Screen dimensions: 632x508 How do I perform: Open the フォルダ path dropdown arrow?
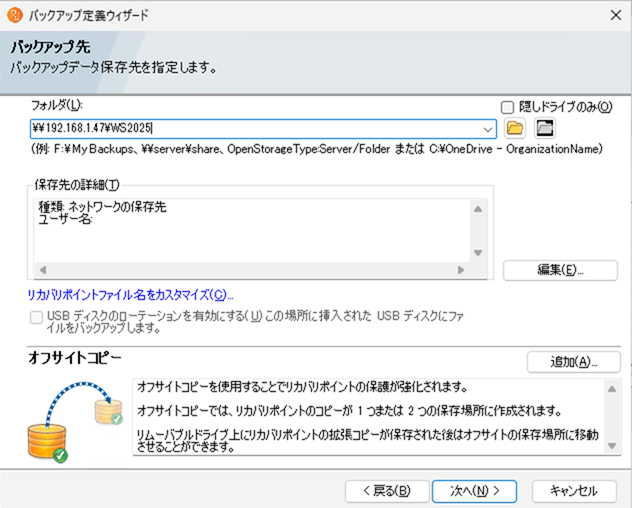coord(487,129)
